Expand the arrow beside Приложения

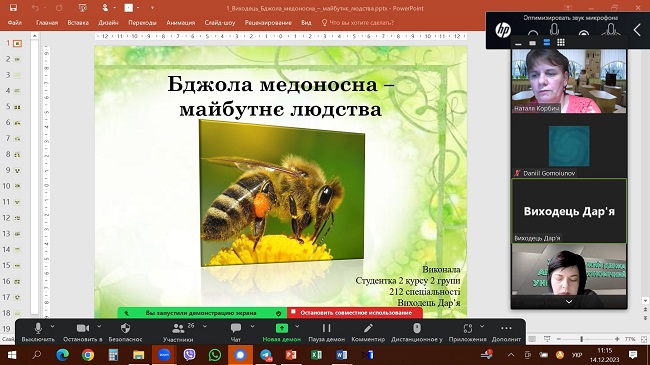click(x=482, y=327)
